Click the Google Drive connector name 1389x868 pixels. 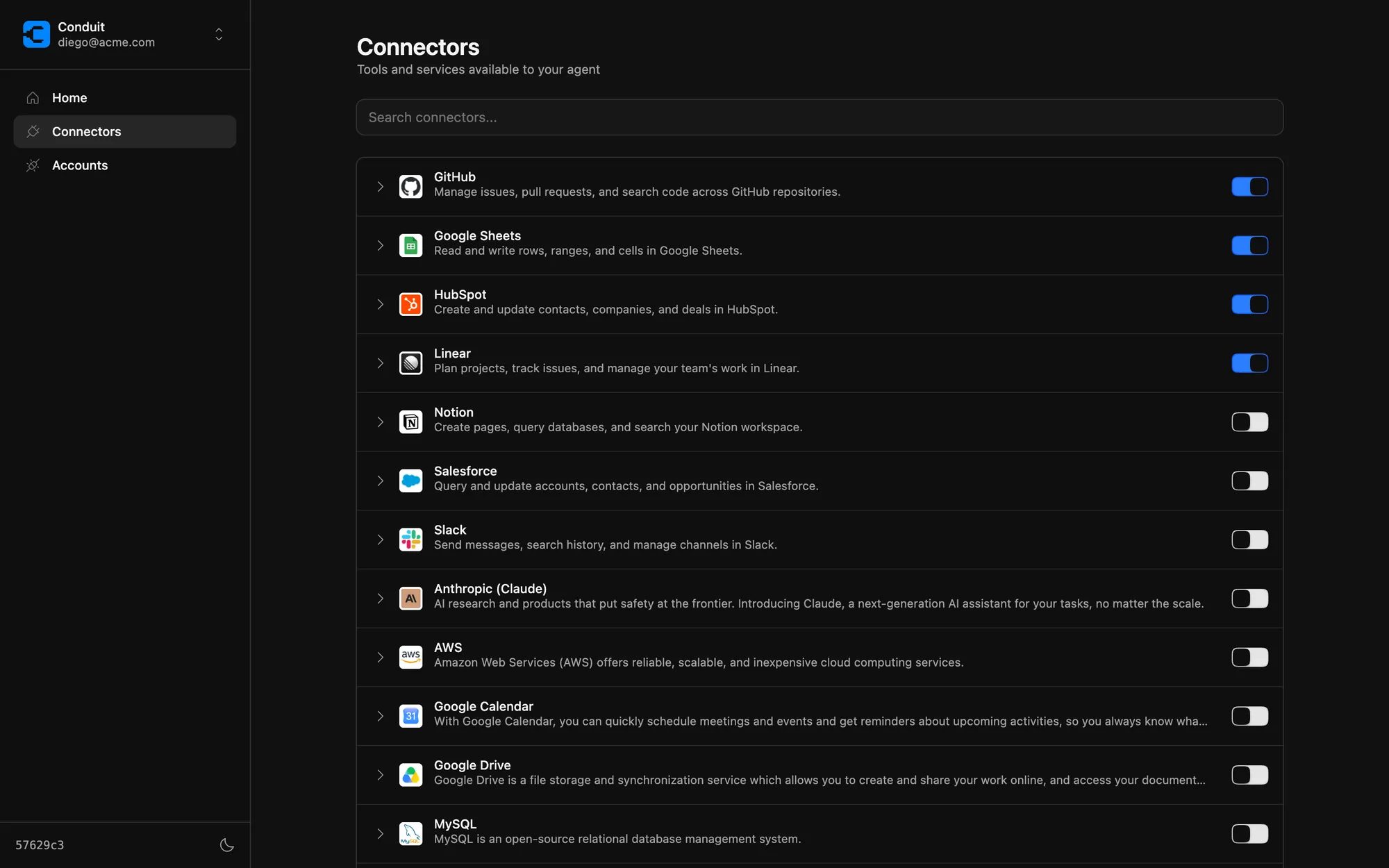point(472,765)
